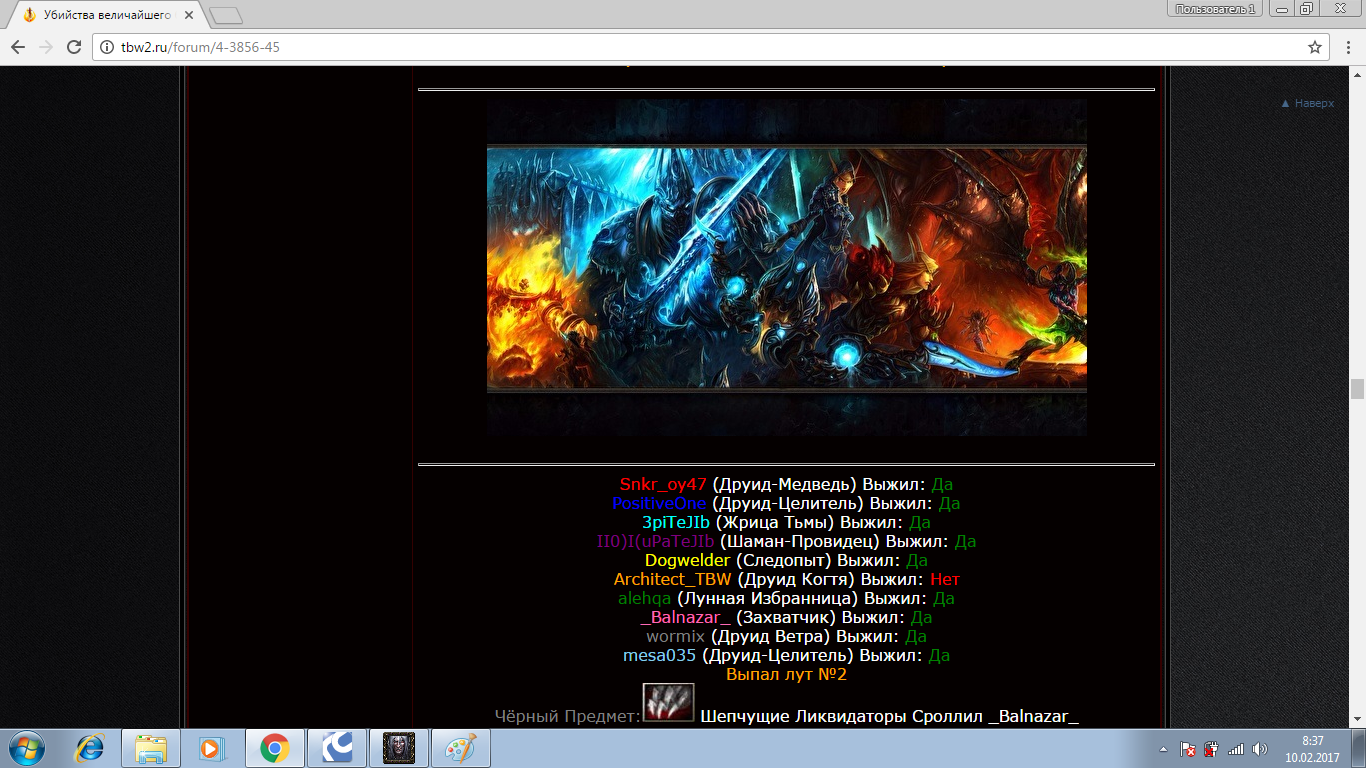Screen dimensions: 1366x768
Task: Click the Show desktop strip
Action: tap(1359, 748)
